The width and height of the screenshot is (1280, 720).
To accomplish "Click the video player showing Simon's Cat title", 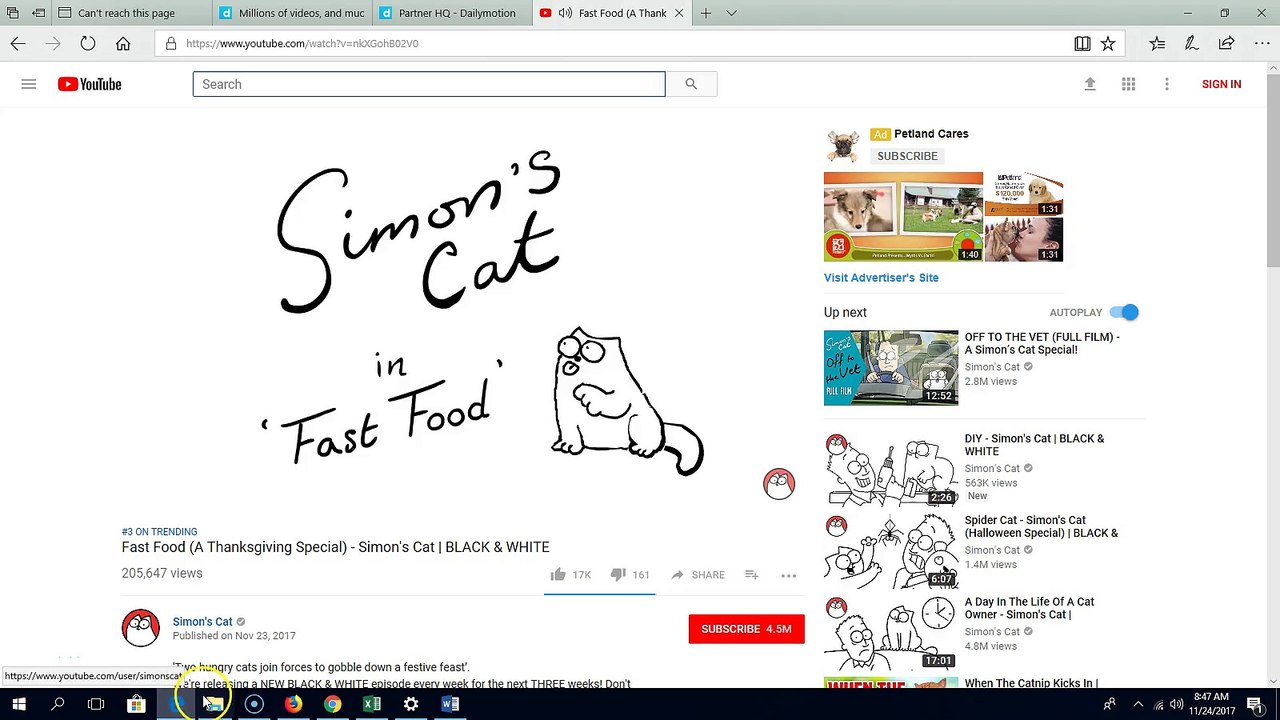I will (x=462, y=315).
